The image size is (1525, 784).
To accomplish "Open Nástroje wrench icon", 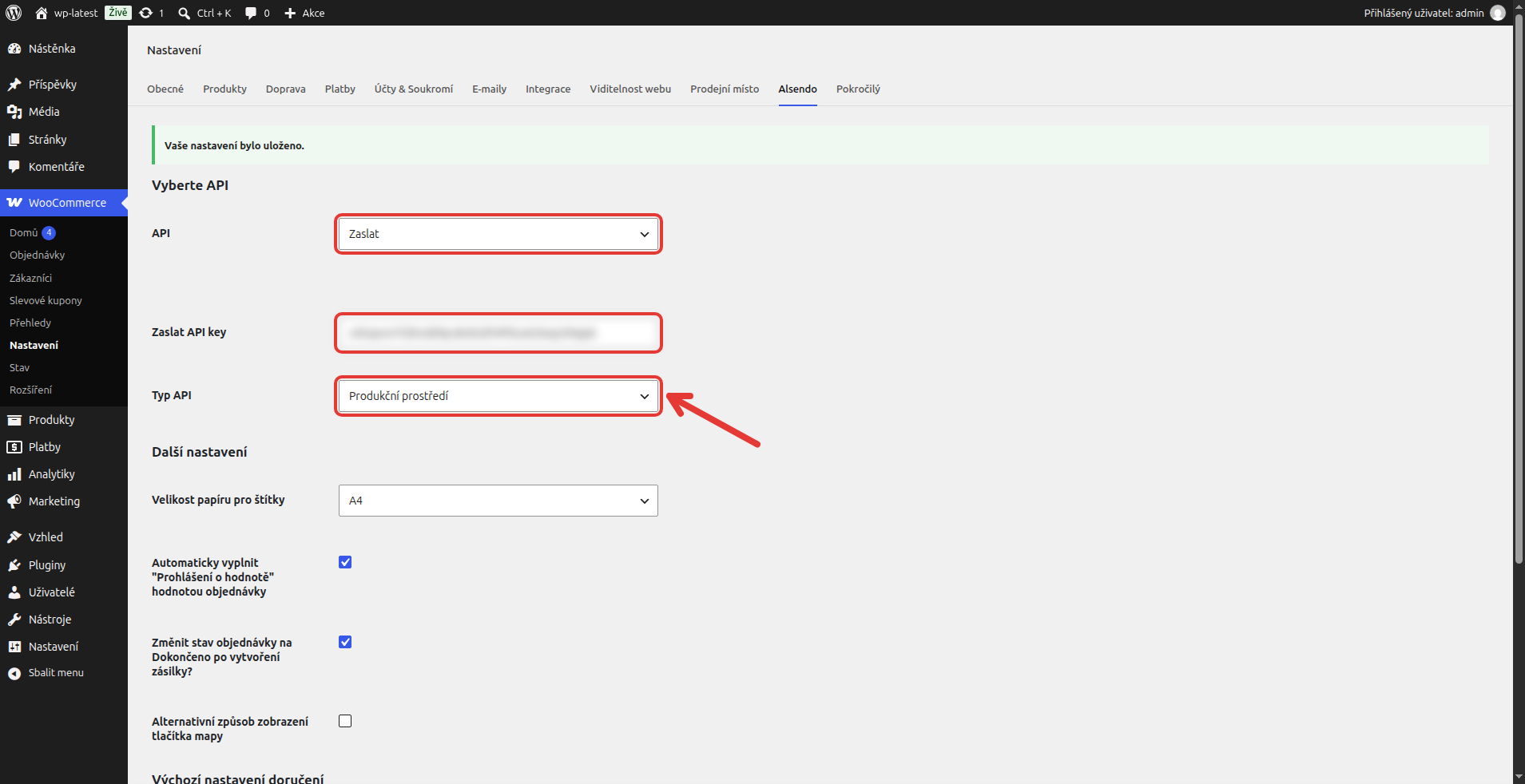I will pos(14,620).
